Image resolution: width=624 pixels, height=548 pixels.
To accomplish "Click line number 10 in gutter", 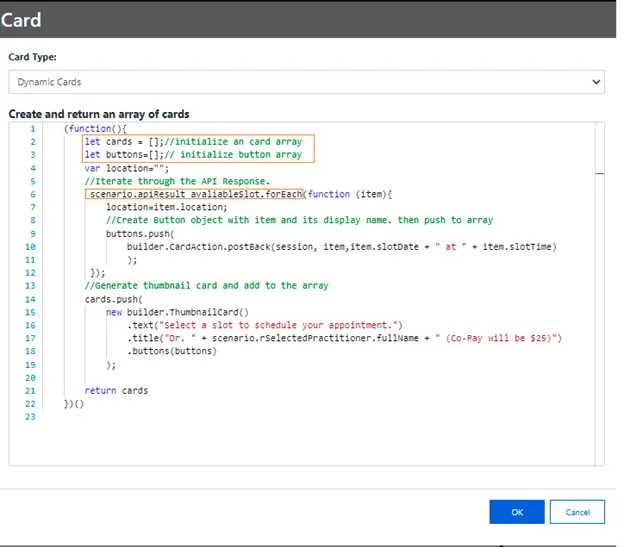I will 30,247.
